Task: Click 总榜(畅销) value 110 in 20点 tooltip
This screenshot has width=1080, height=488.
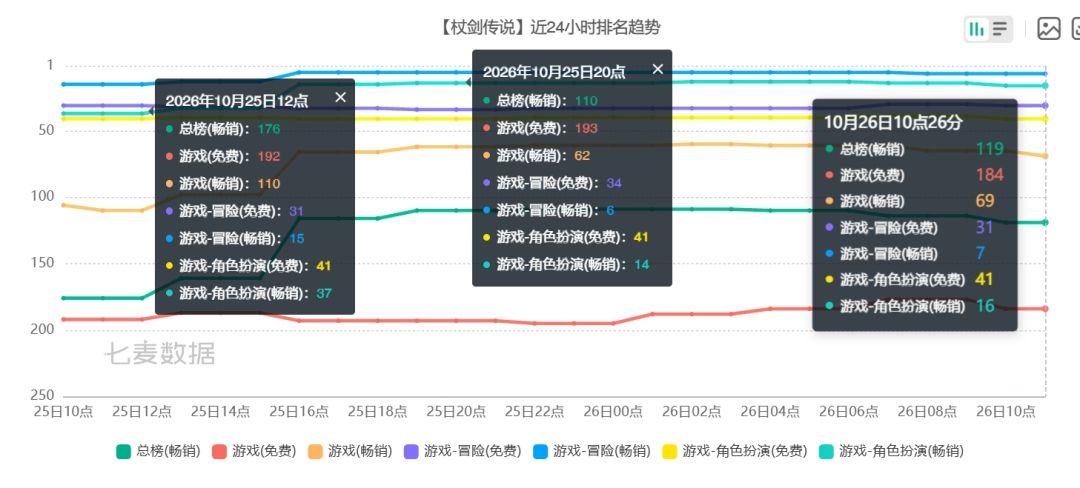Action: click(x=586, y=100)
